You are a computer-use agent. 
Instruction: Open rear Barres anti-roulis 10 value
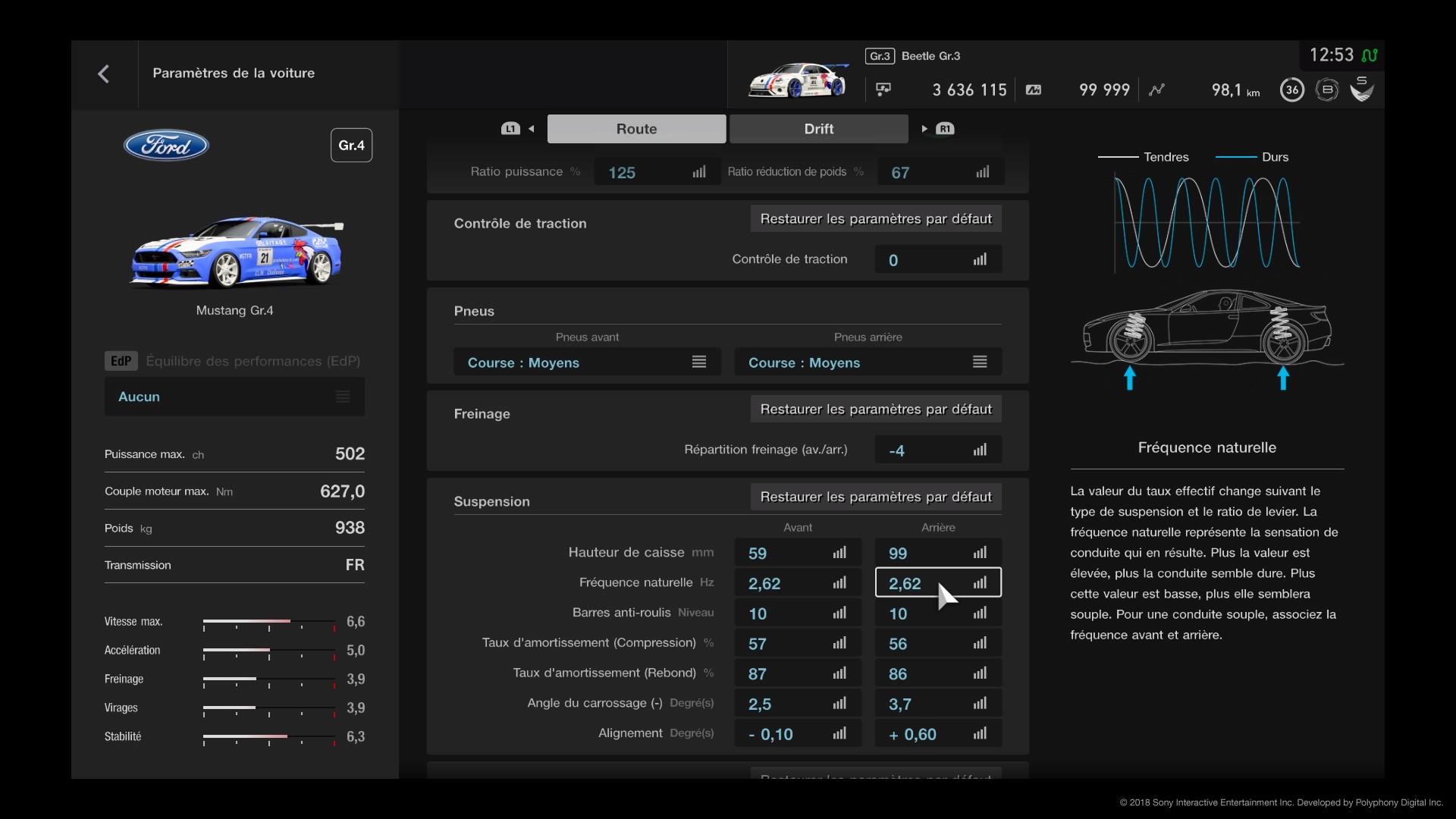tap(938, 613)
